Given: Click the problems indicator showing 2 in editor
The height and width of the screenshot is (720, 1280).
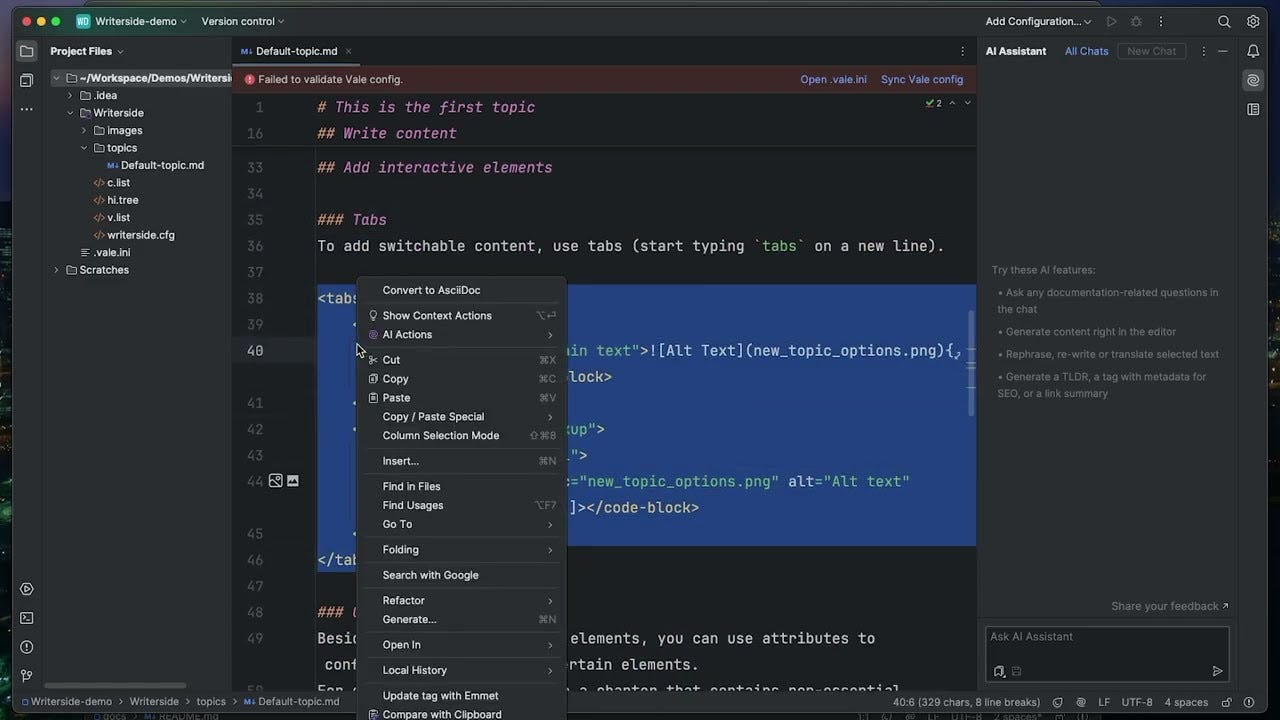Looking at the screenshot, I should [934, 103].
